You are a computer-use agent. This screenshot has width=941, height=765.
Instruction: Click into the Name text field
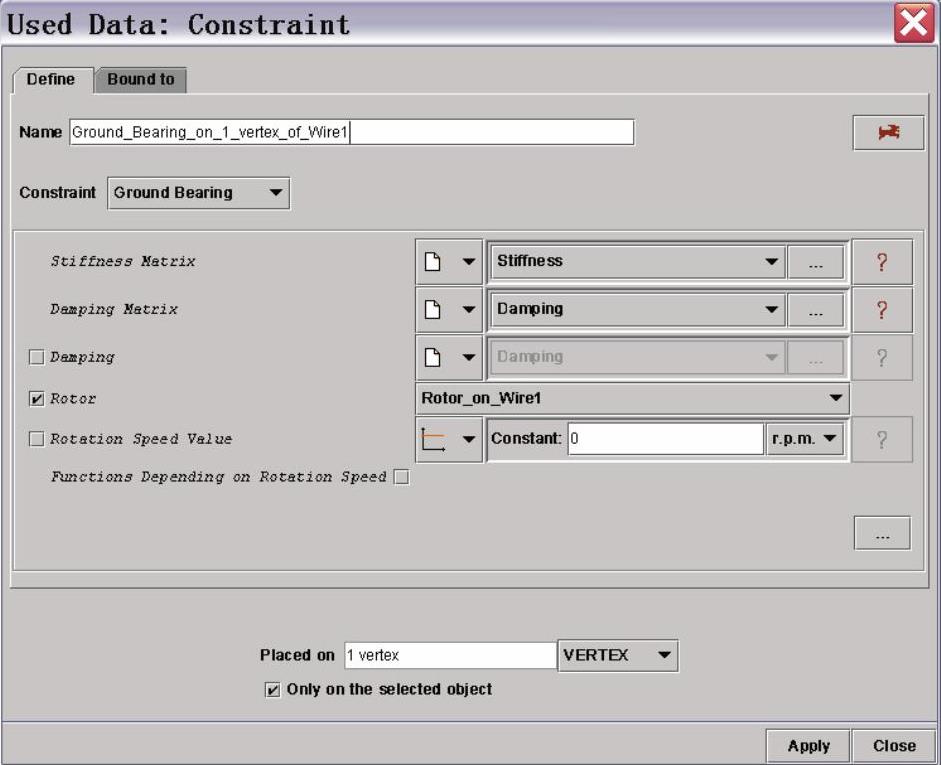(x=350, y=133)
